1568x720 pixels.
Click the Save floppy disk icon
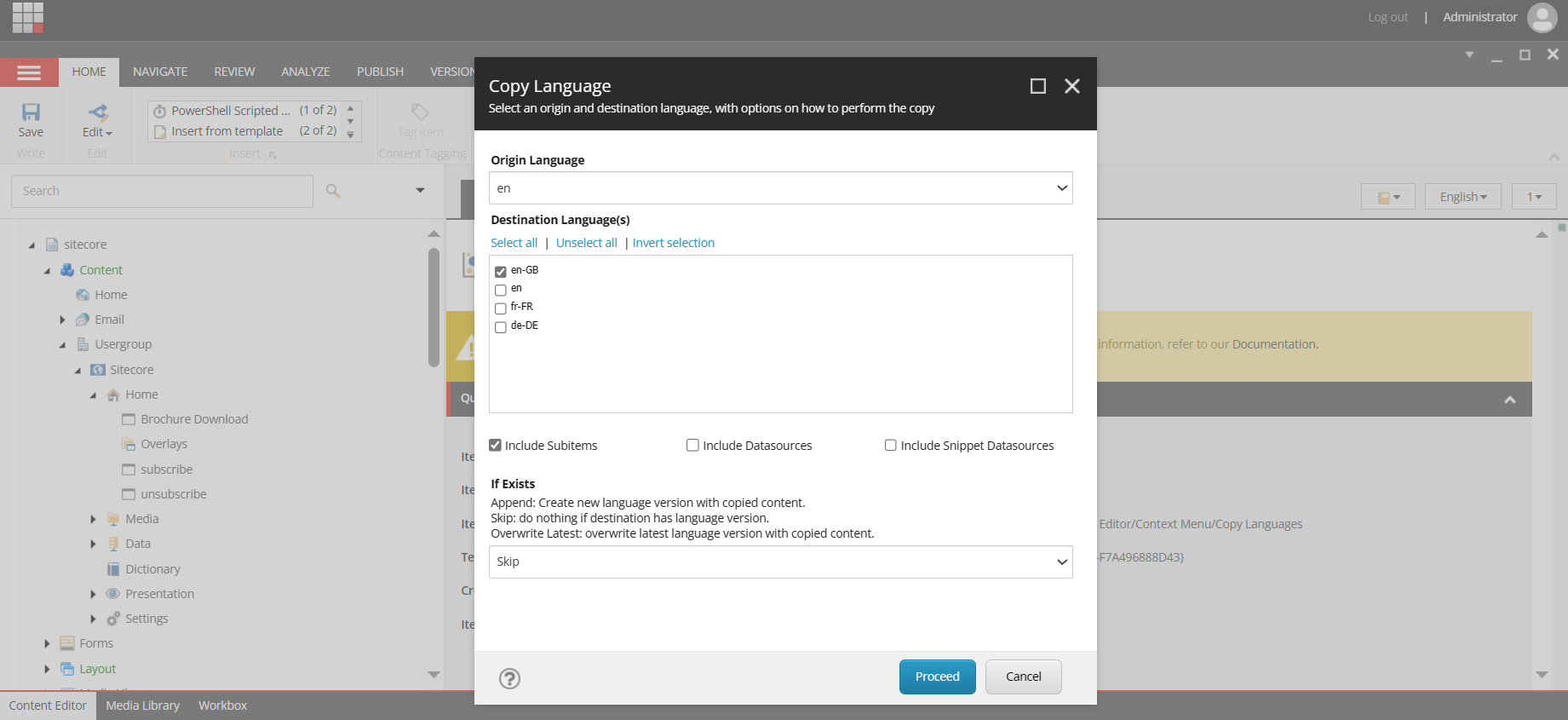(x=31, y=112)
